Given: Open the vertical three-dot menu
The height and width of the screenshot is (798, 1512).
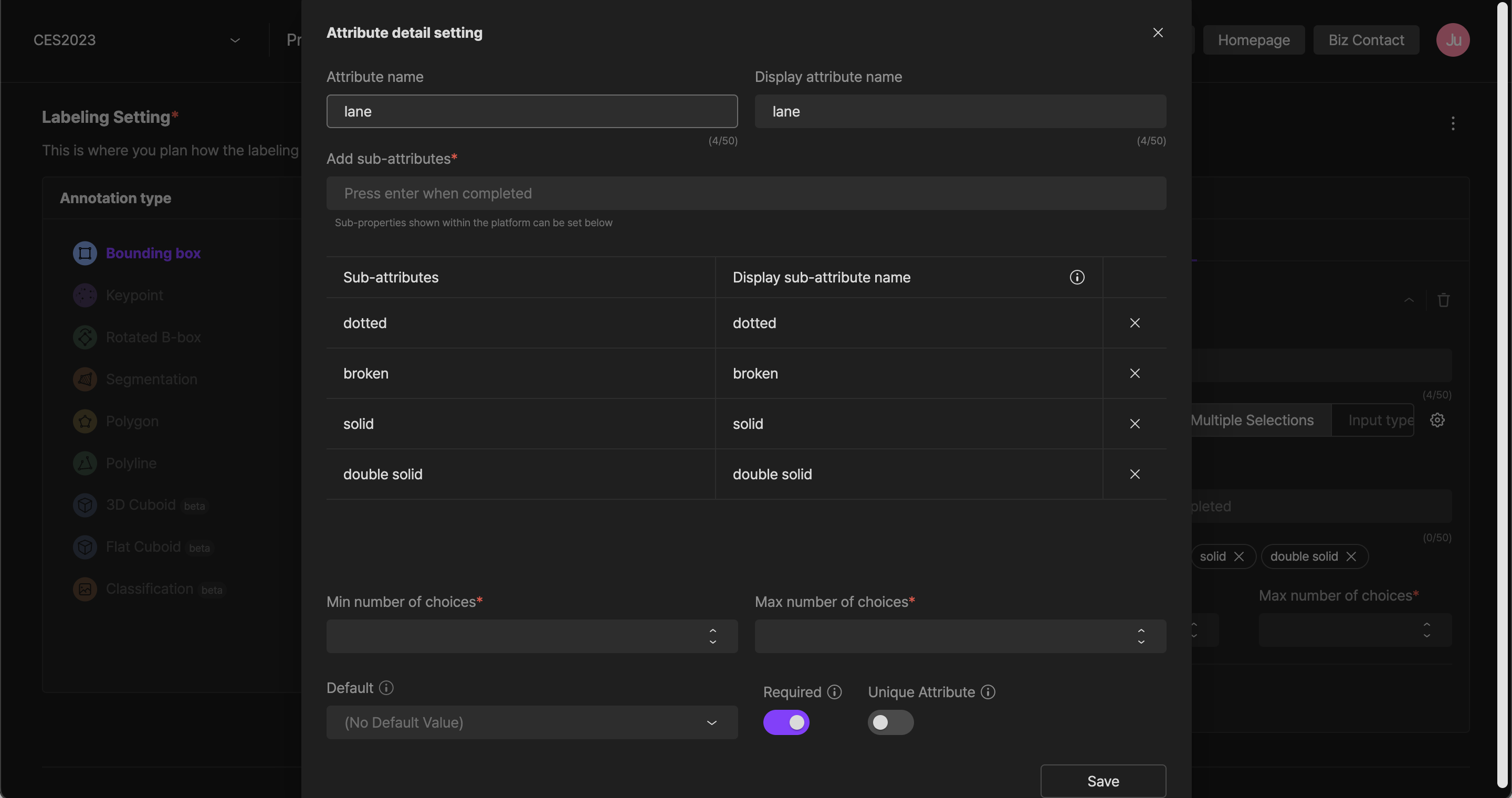Looking at the screenshot, I should click(1453, 123).
